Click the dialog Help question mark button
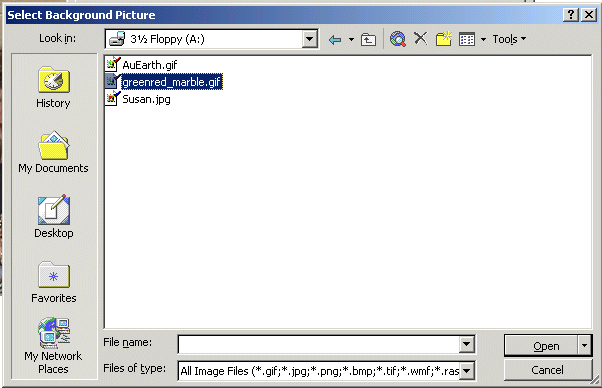The width and height of the screenshot is (602, 388). click(x=571, y=15)
